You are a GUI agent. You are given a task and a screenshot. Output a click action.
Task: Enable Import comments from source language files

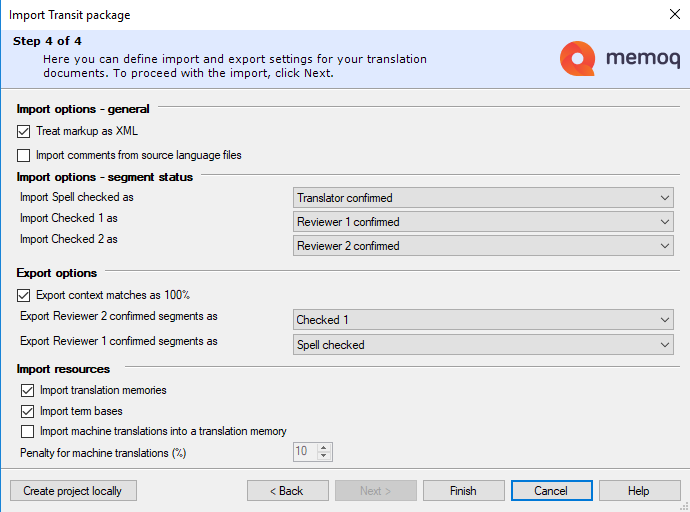[24, 155]
